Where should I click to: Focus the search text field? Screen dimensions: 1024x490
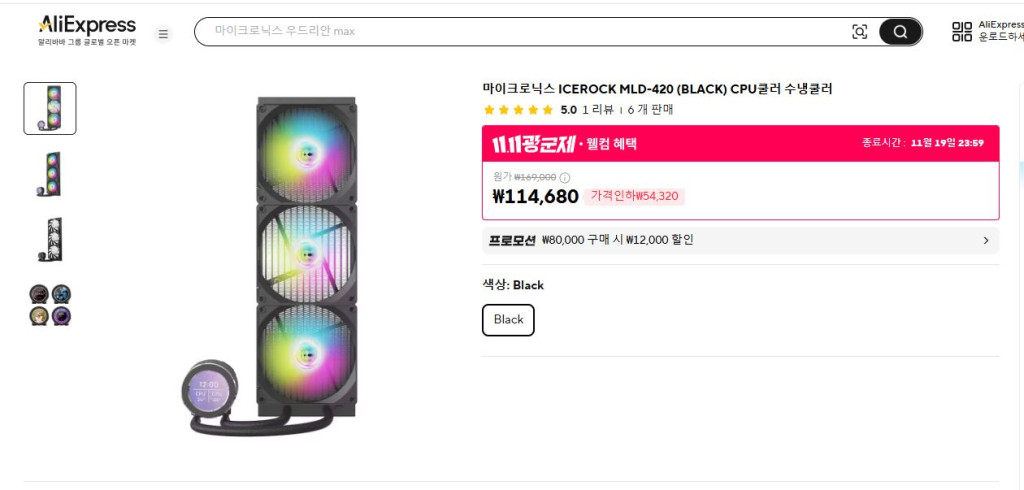(x=520, y=32)
